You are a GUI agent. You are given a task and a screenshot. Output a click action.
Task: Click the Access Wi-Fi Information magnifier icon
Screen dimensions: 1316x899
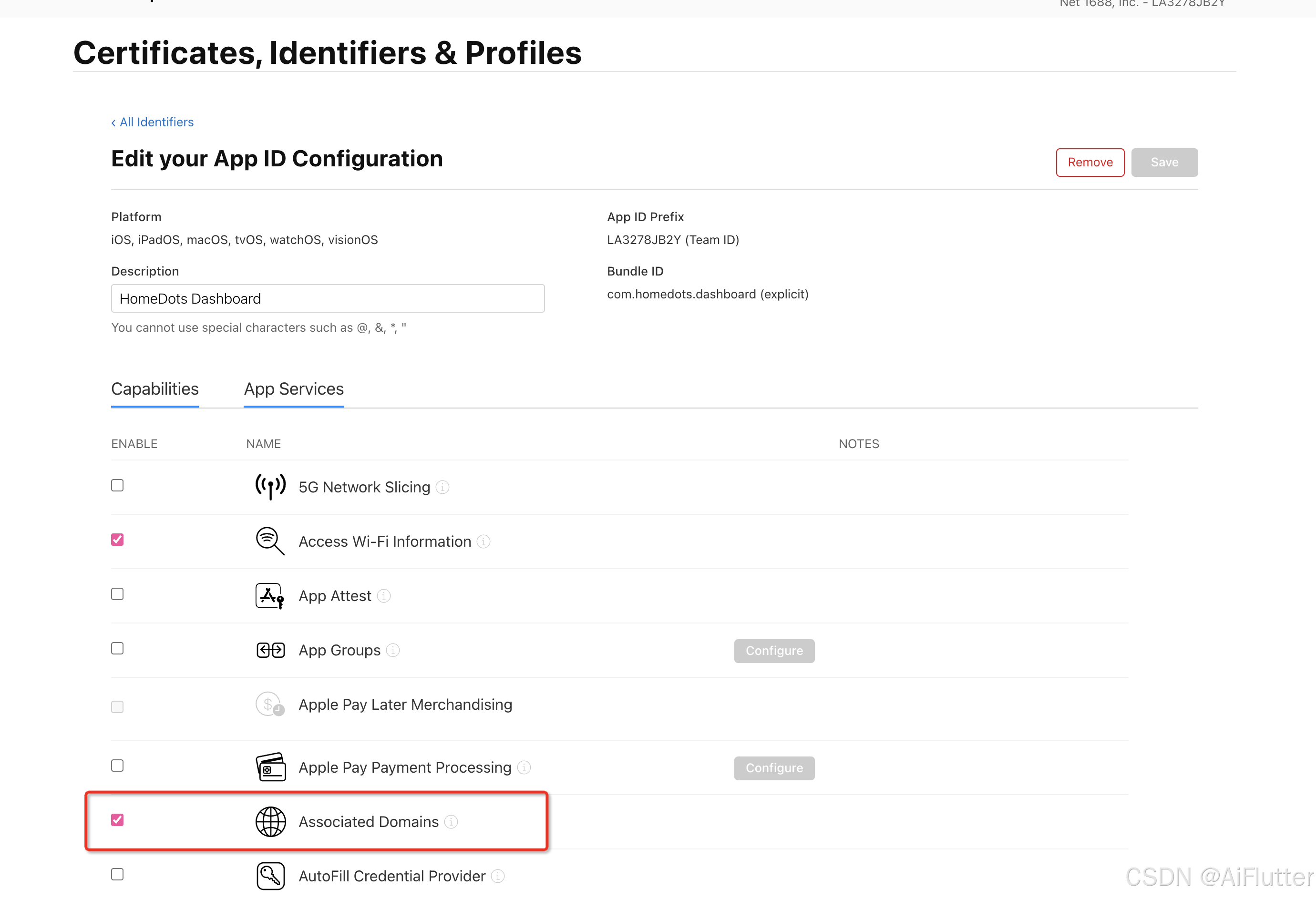(270, 541)
